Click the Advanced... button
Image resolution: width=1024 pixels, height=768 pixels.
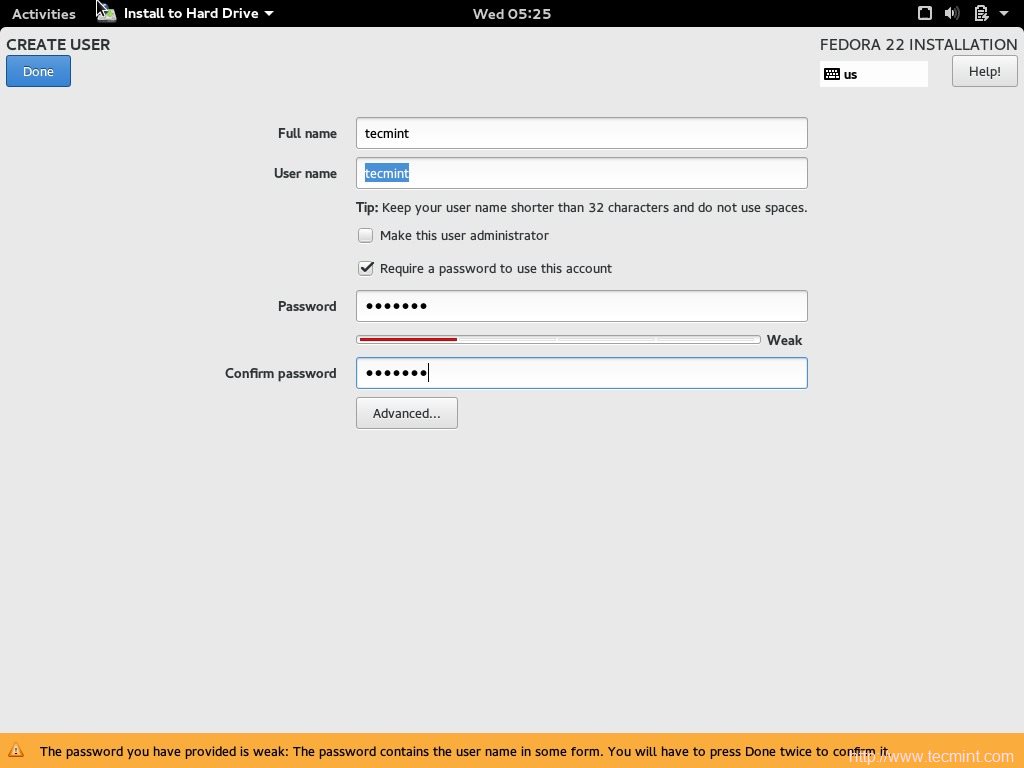406,413
